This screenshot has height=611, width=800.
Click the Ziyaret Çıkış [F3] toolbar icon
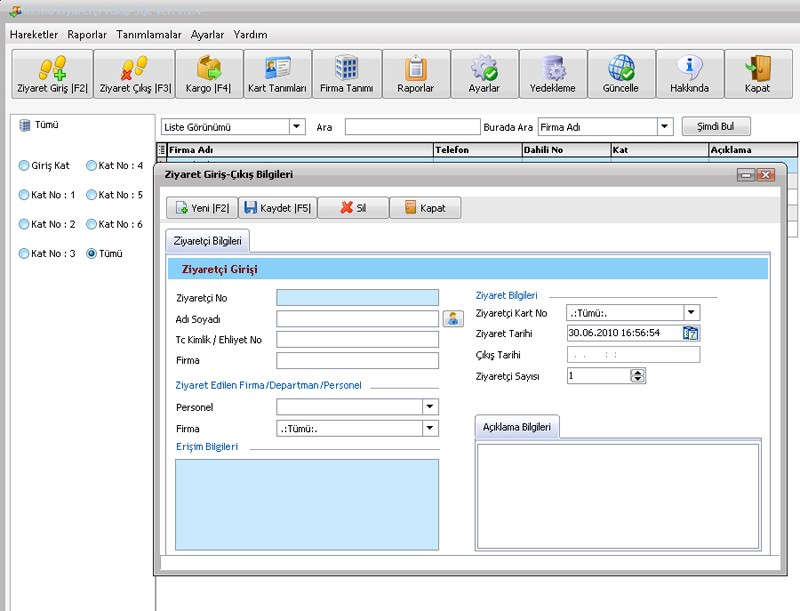point(135,74)
